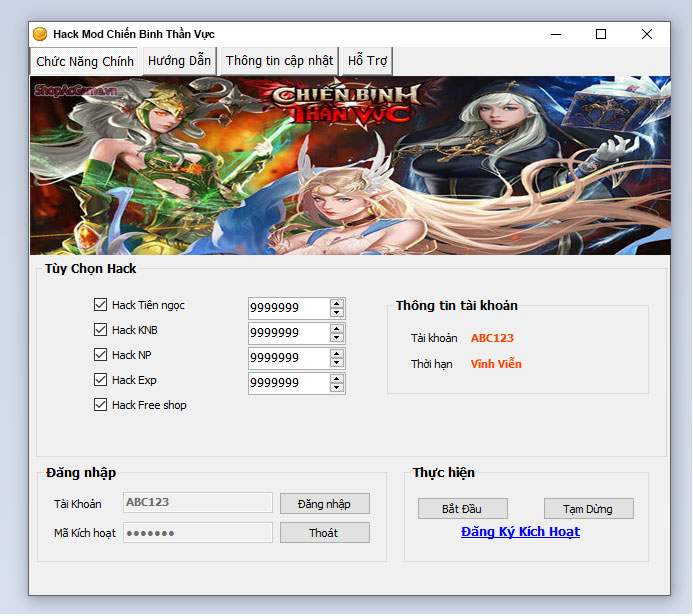Pause with the Tạm Dừng button
693x616 pixels.
pyautogui.click(x=589, y=509)
